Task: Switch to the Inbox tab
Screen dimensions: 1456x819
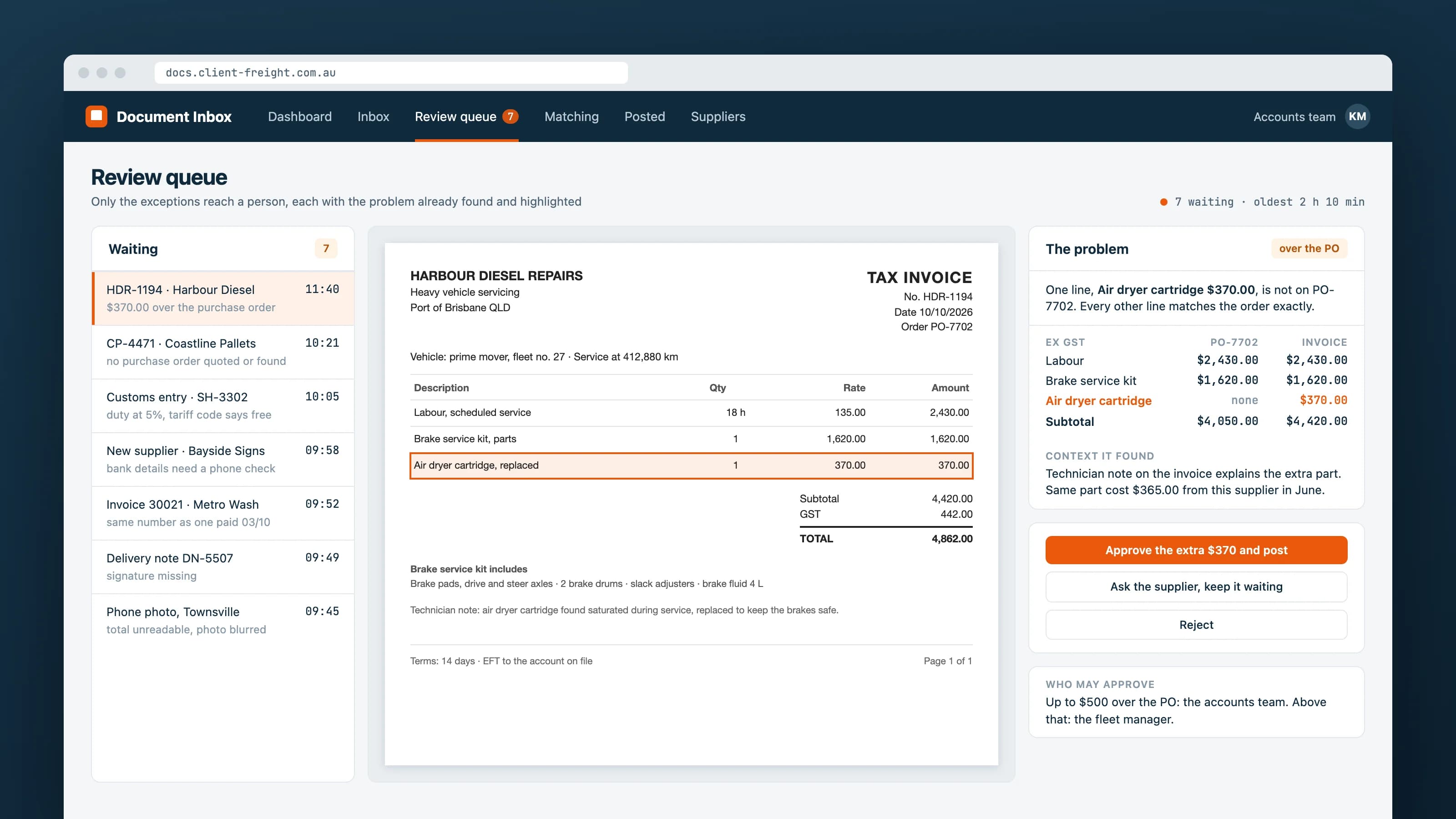Action: coord(373,116)
